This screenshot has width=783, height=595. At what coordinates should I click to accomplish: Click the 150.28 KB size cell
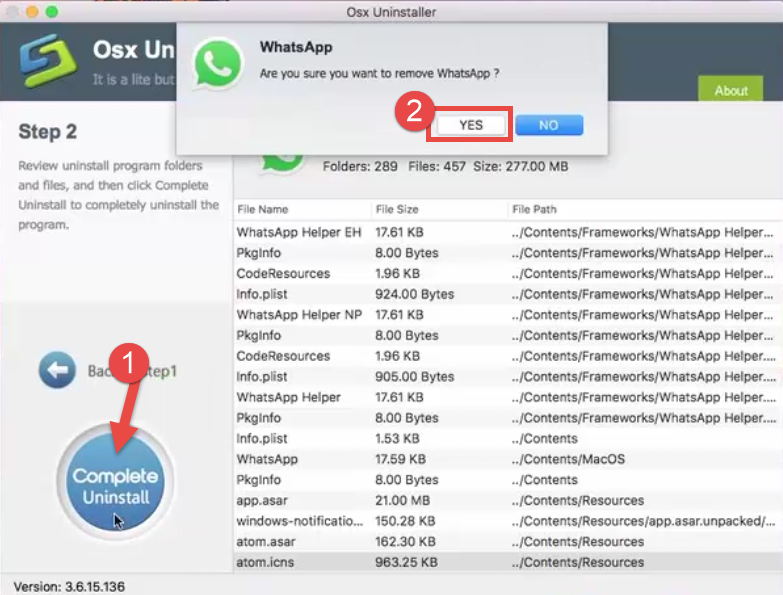tap(405, 521)
